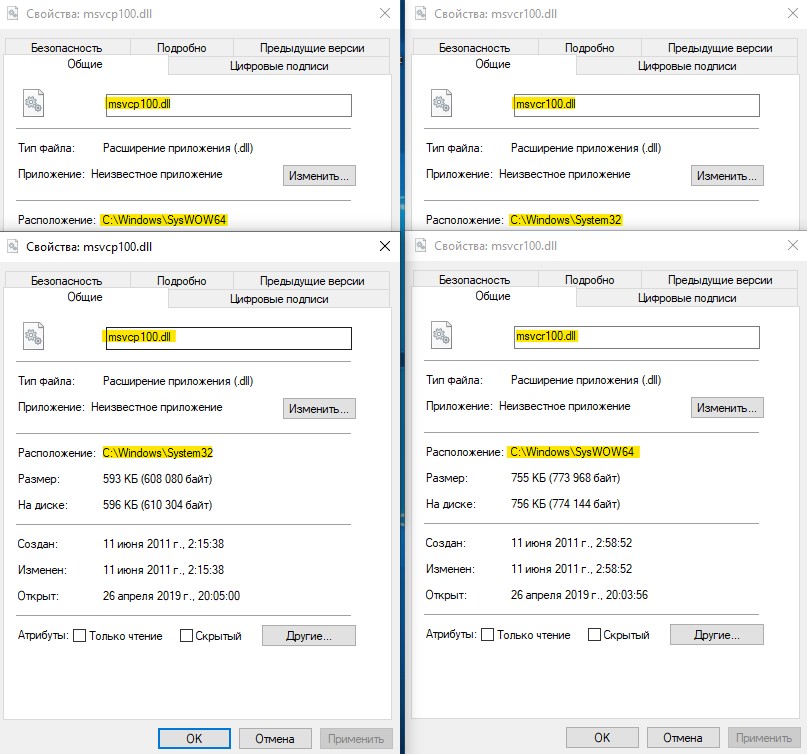This screenshot has height=754, width=807.
Task: Open 'Безопасность' tab in msvcp100.dll SysWOW64 window
Action: pos(67,48)
